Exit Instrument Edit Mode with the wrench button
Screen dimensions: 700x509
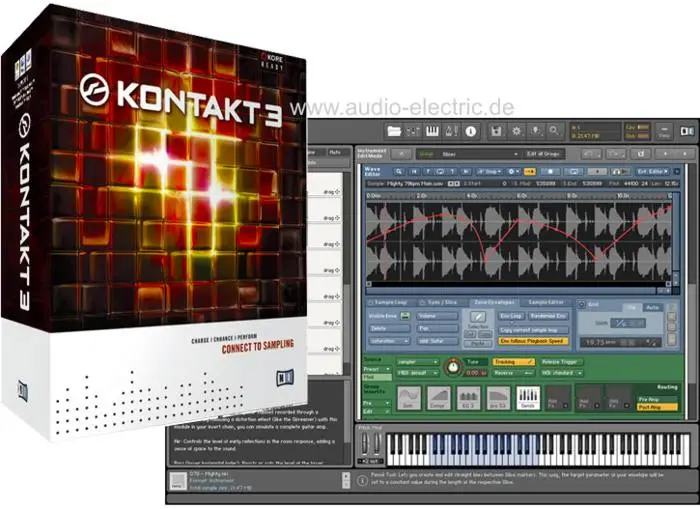tap(401, 154)
